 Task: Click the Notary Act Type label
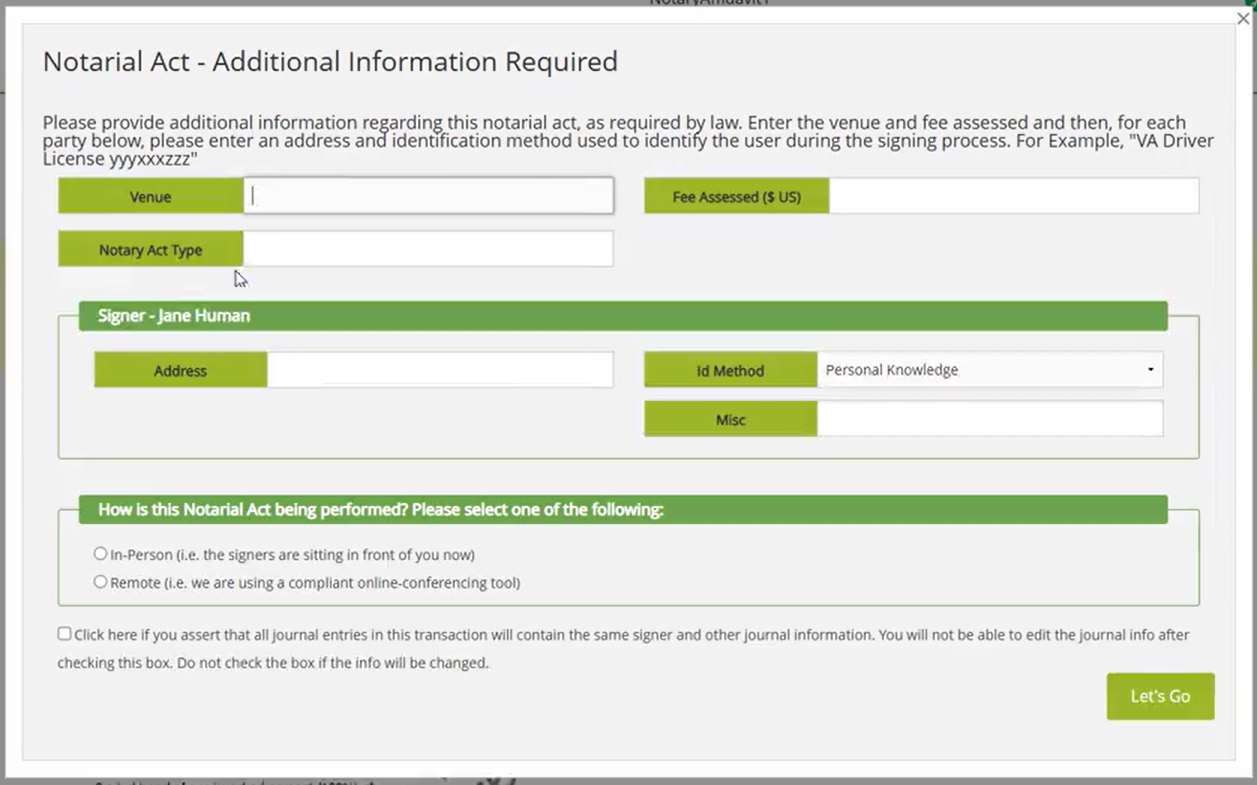(x=151, y=250)
